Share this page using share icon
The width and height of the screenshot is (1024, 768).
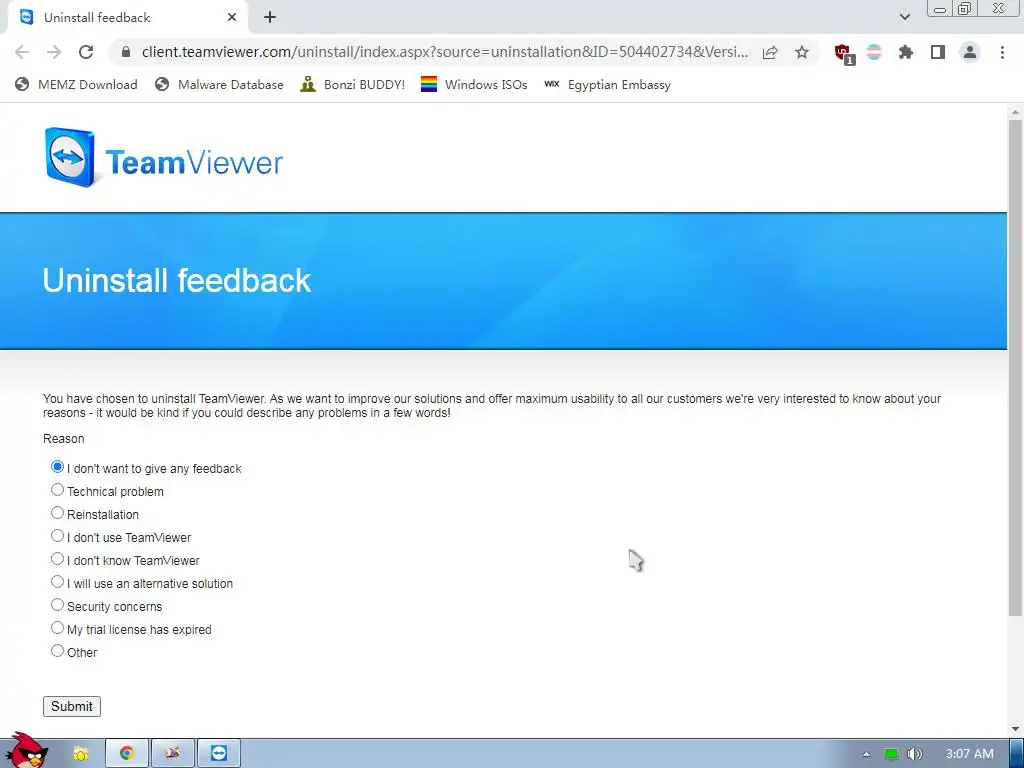point(770,52)
